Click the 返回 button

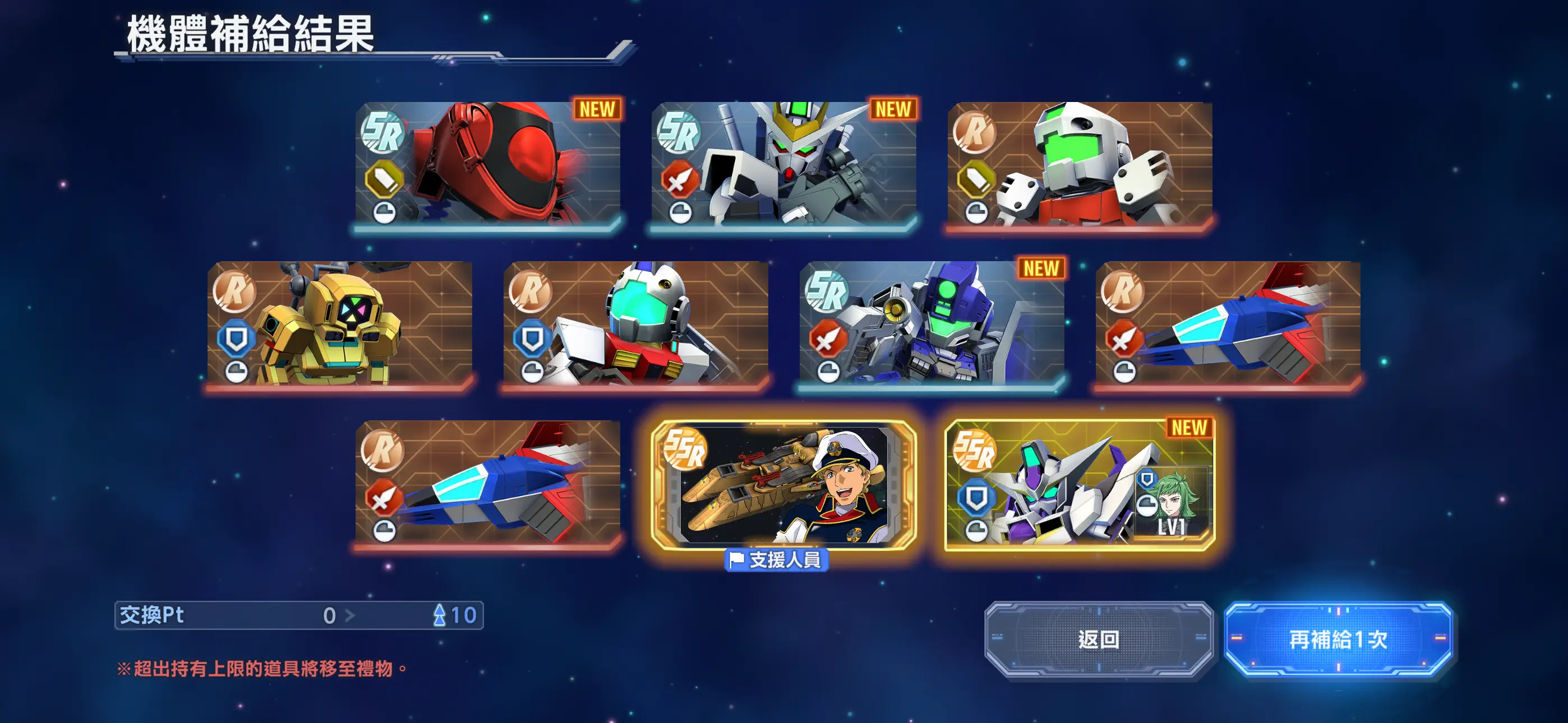1099,639
